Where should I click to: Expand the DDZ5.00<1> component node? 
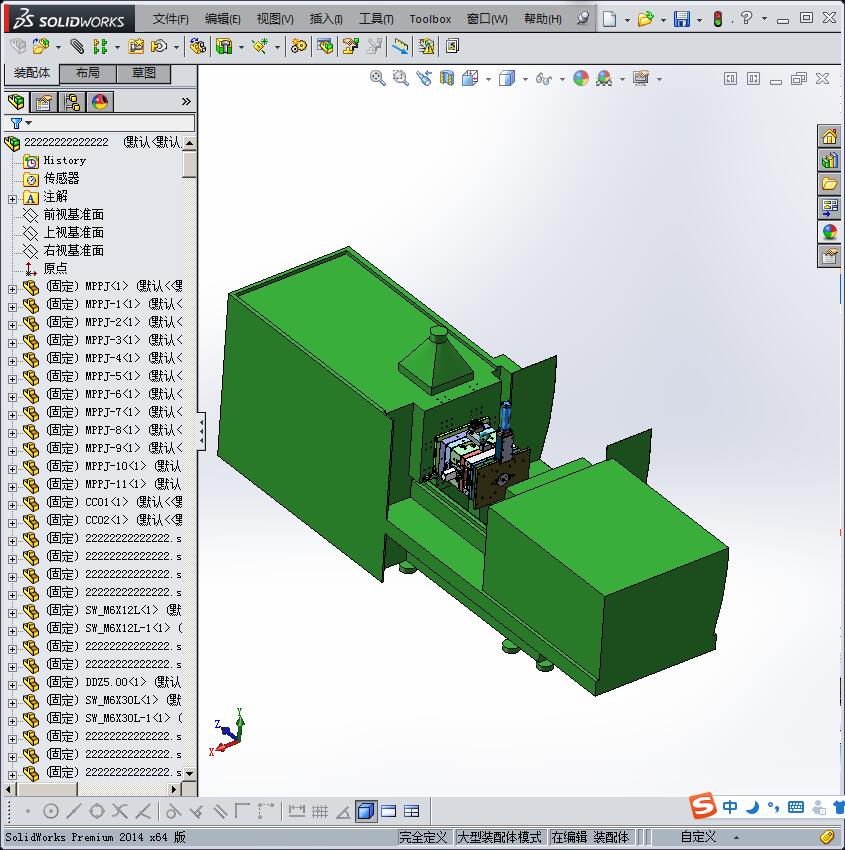click(x=12, y=685)
